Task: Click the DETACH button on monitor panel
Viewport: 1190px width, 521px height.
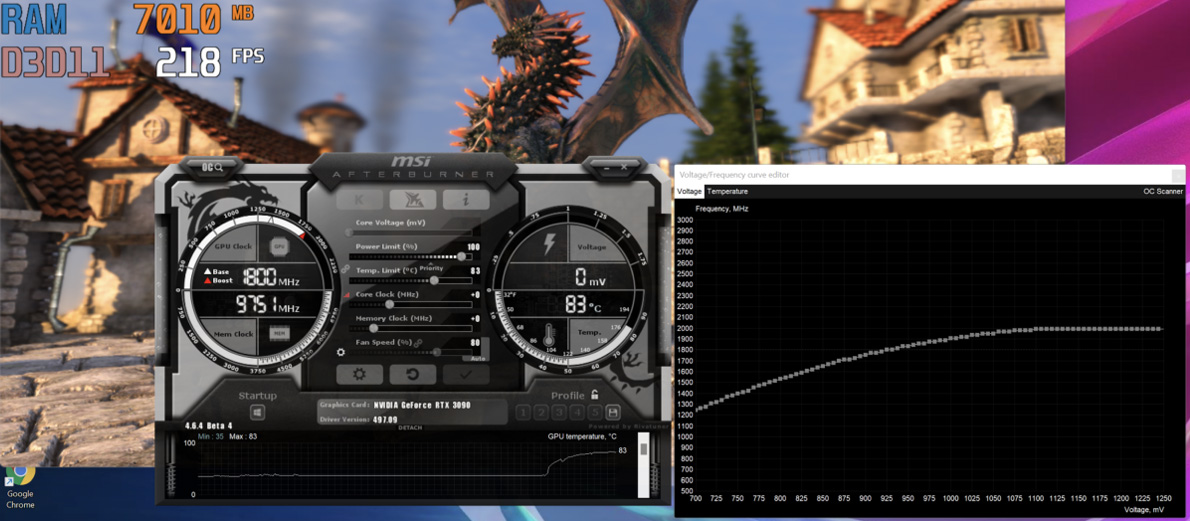Action: (x=411, y=428)
